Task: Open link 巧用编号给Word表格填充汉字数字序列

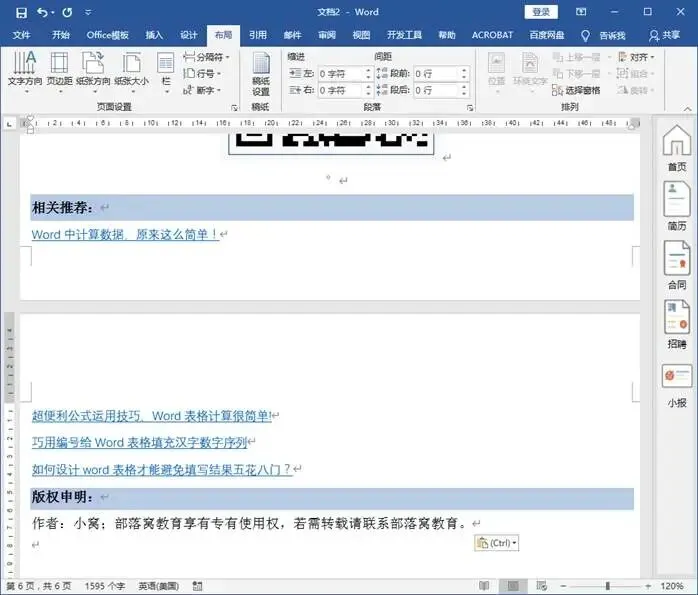Action: pyautogui.click(x=139, y=442)
